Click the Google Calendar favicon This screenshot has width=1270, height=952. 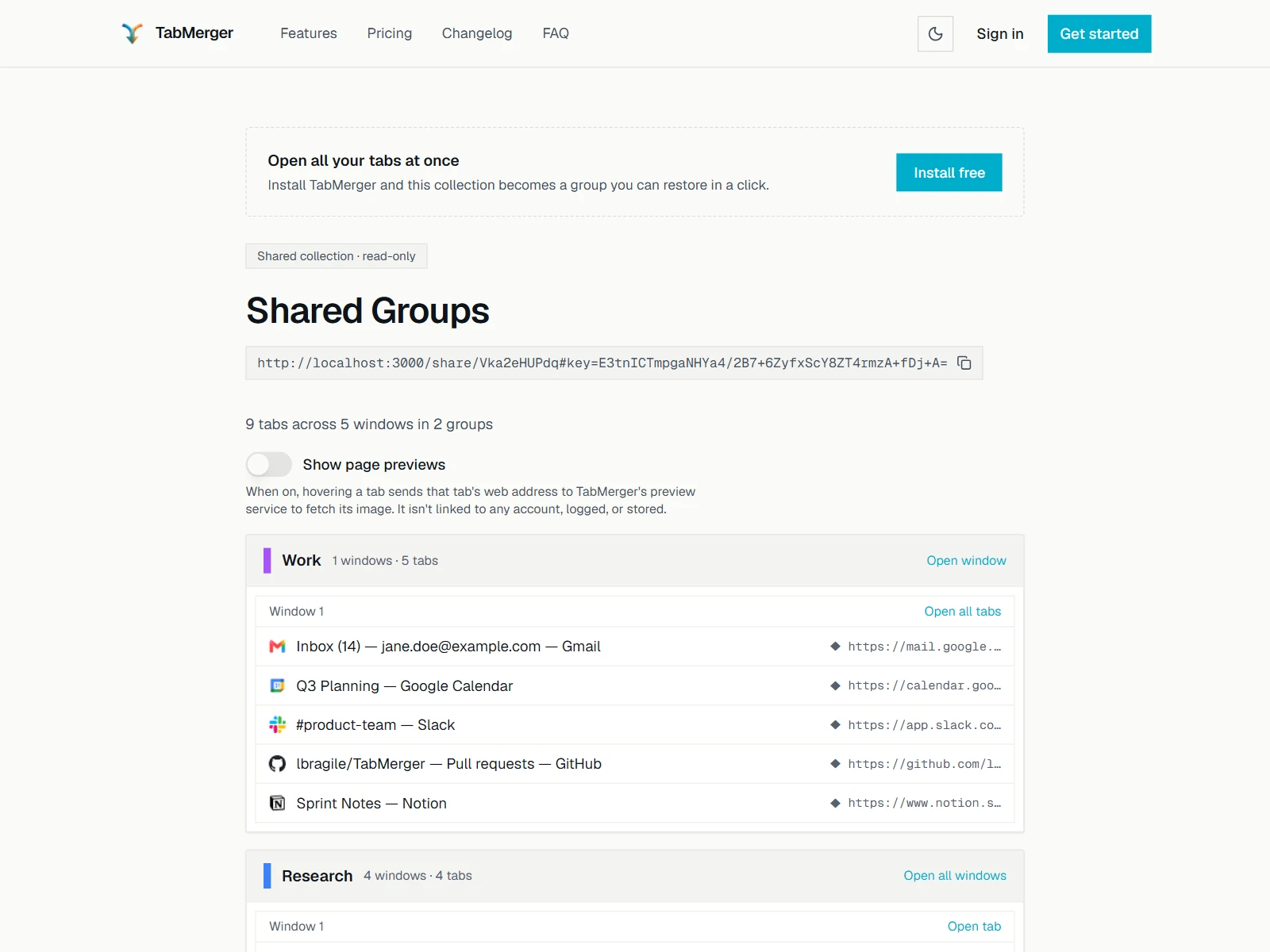(277, 685)
